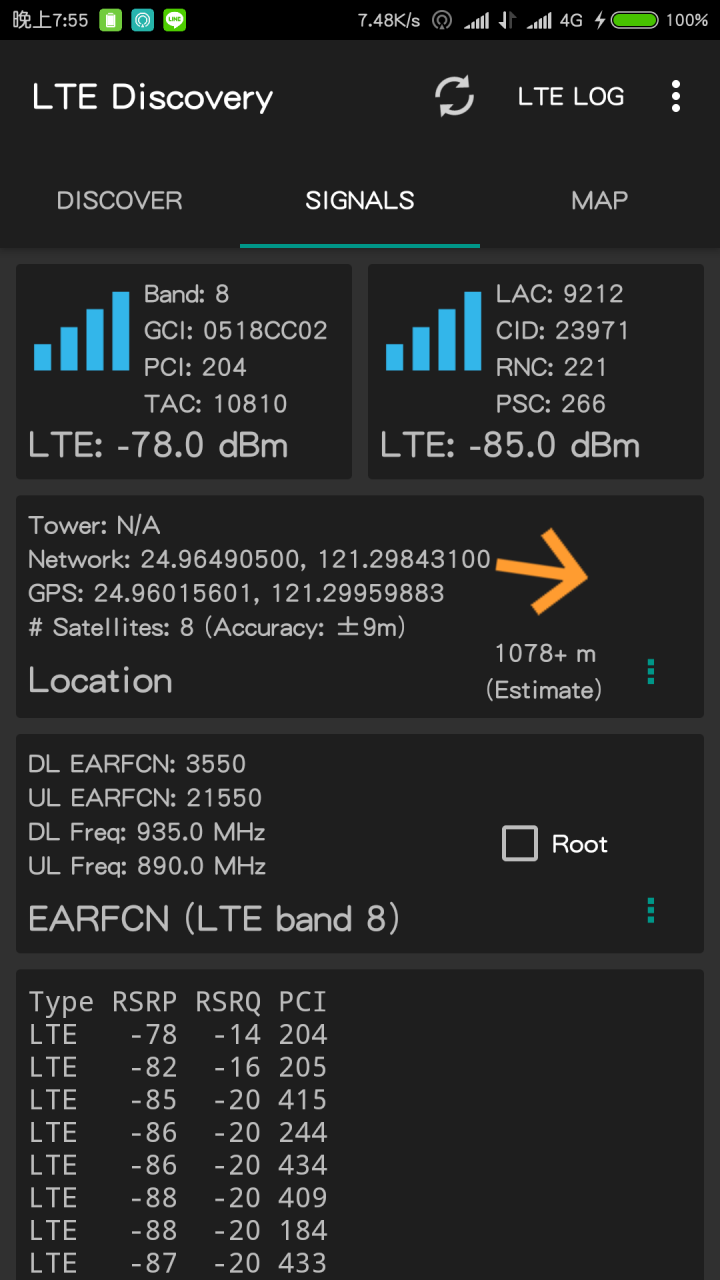Tap signal bars icon for Band 8

coord(81,331)
